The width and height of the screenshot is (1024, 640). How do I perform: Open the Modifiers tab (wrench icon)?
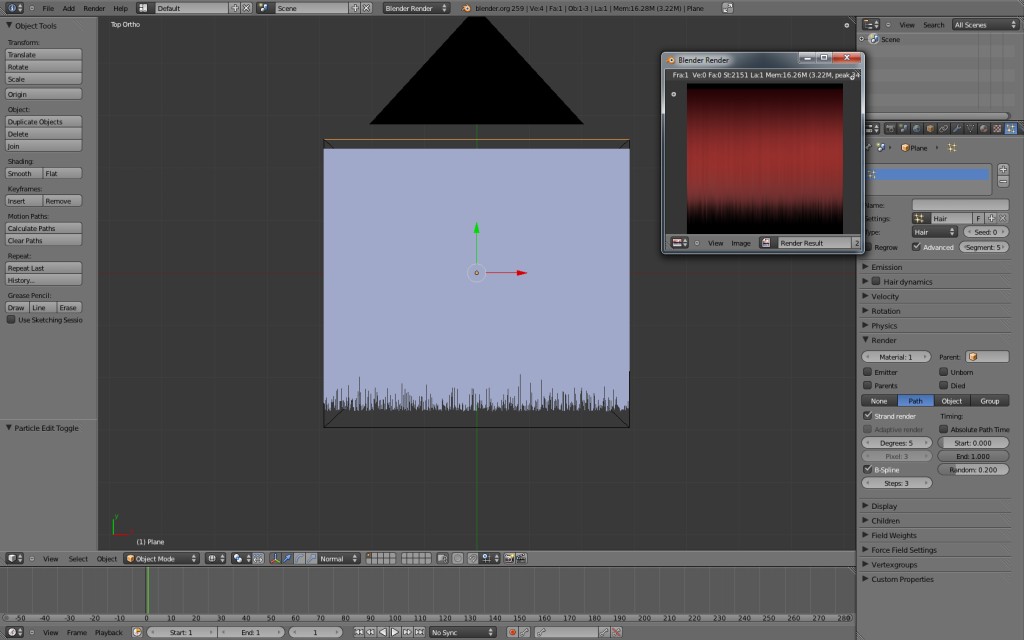958,128
